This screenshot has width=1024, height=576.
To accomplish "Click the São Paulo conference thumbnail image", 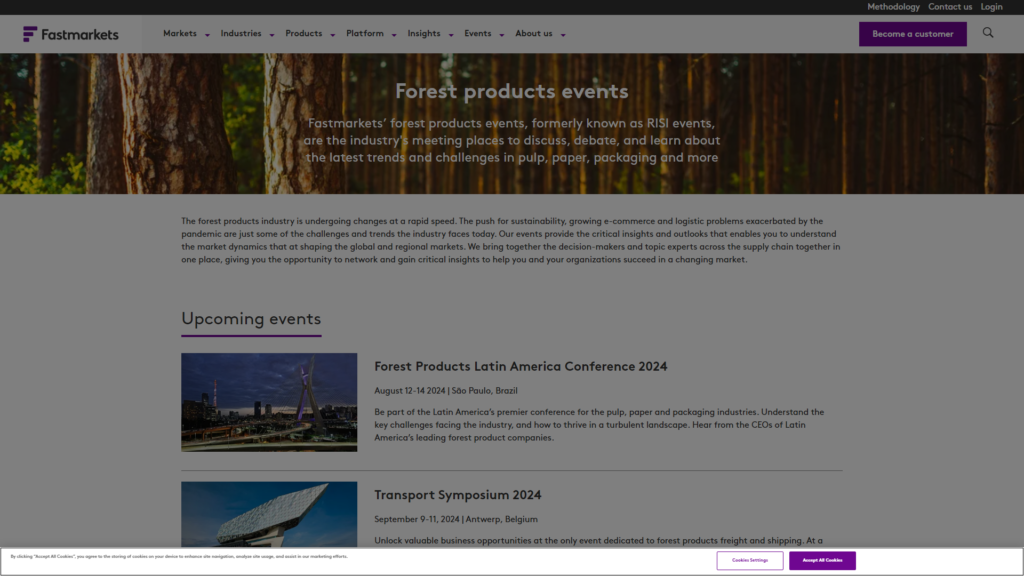I will click(269, 402).
